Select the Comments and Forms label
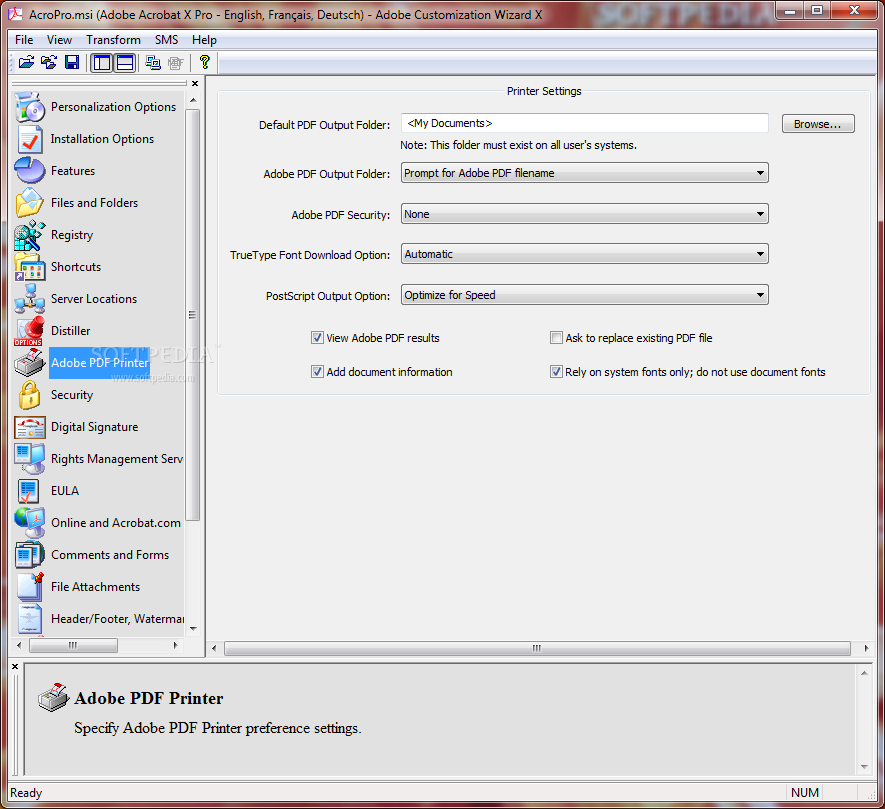 pyautogui.click(x=110, y=555)
